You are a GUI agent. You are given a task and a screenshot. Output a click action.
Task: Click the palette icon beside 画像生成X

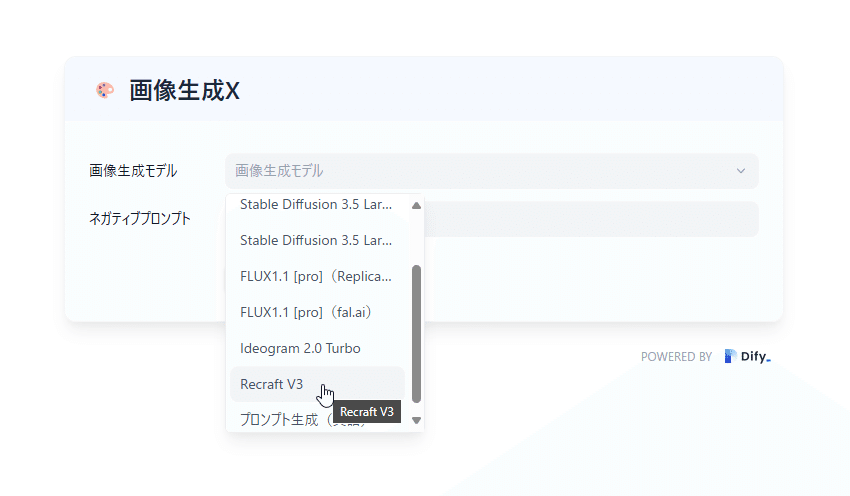pos(105,90)
